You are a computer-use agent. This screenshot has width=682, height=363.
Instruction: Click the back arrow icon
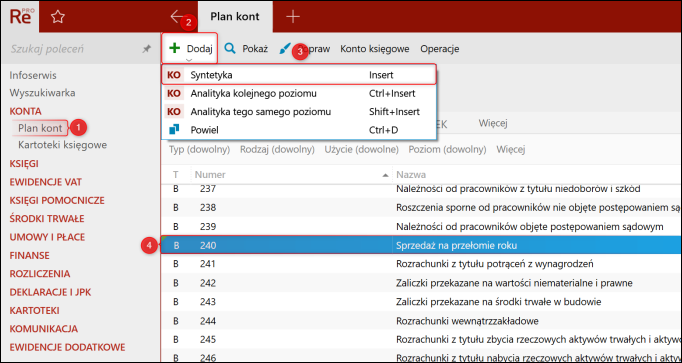177,17
